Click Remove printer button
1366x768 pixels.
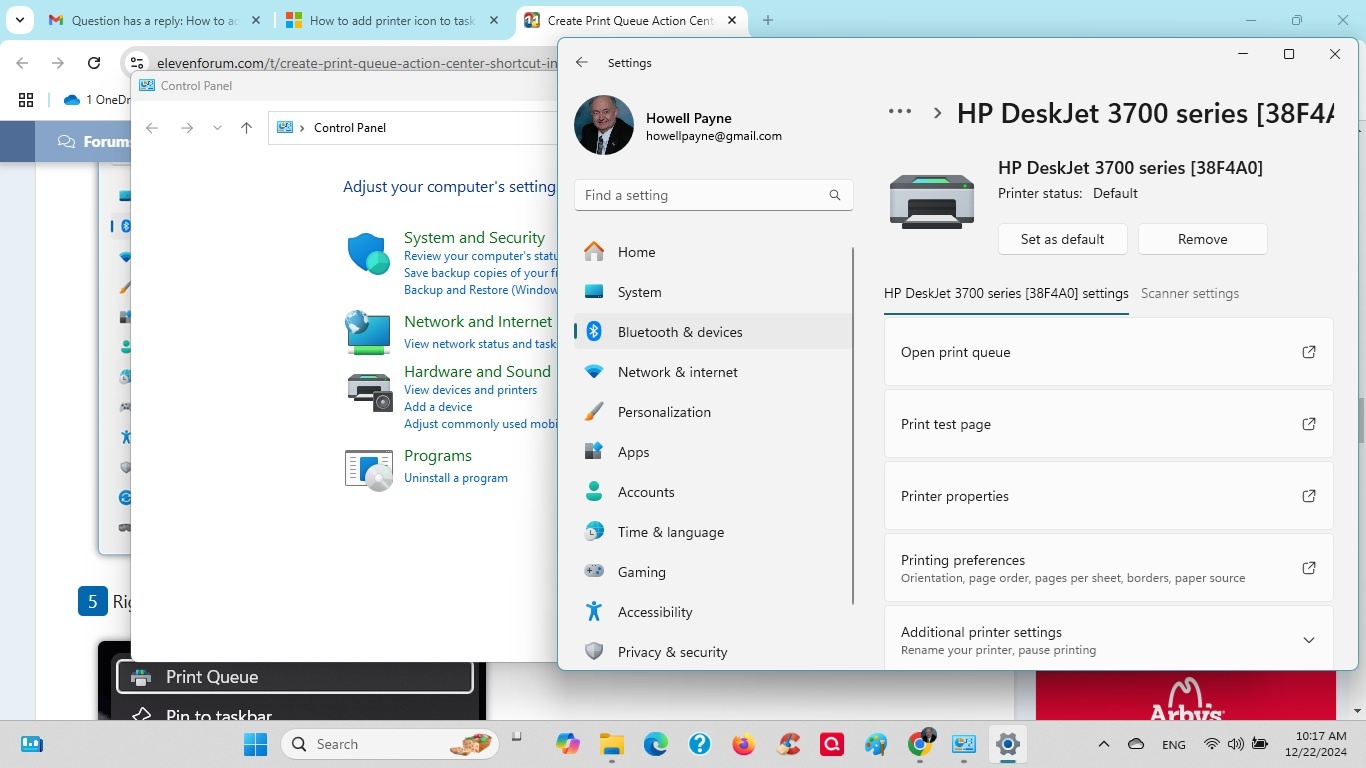tap(1203, 239)
